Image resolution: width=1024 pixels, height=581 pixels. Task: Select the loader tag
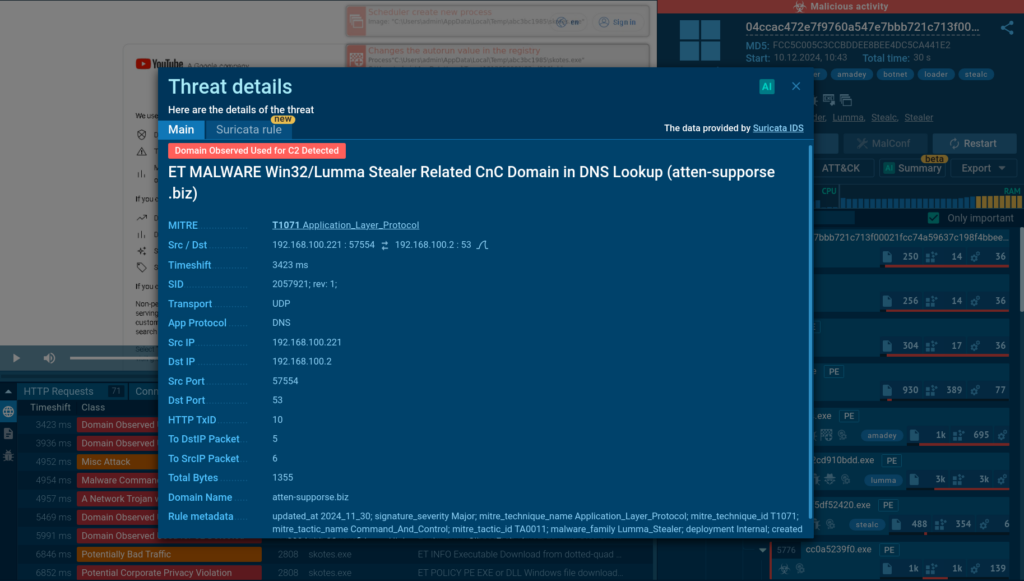[x=935, y=74]
